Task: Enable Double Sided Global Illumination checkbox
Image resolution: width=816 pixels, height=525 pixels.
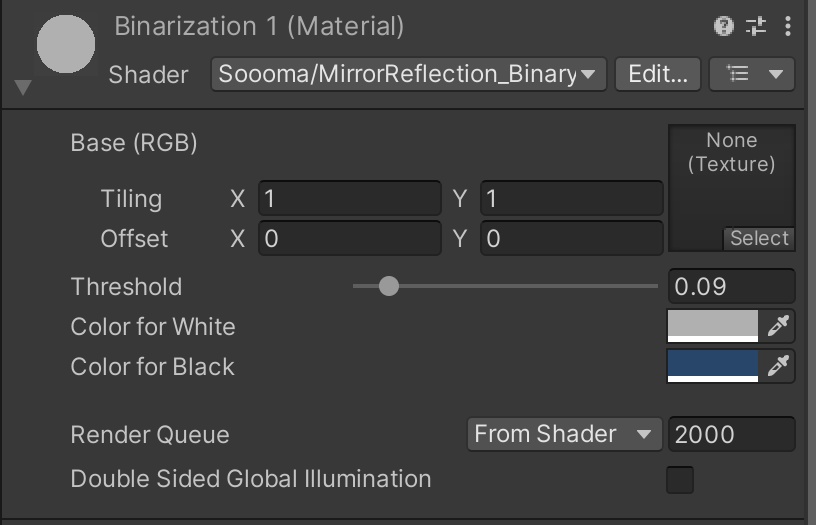Action: [x=680, y=479]
